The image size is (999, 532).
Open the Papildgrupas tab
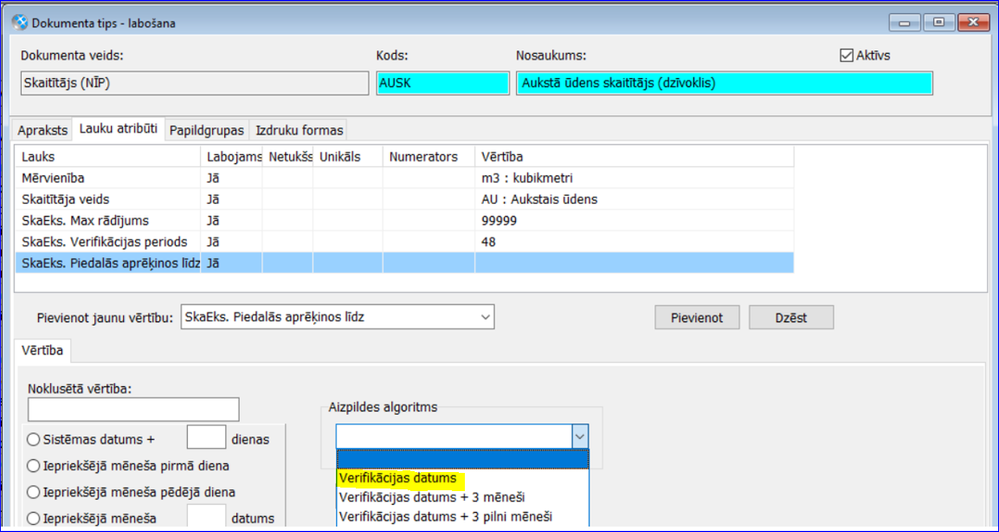pos(206,131)
